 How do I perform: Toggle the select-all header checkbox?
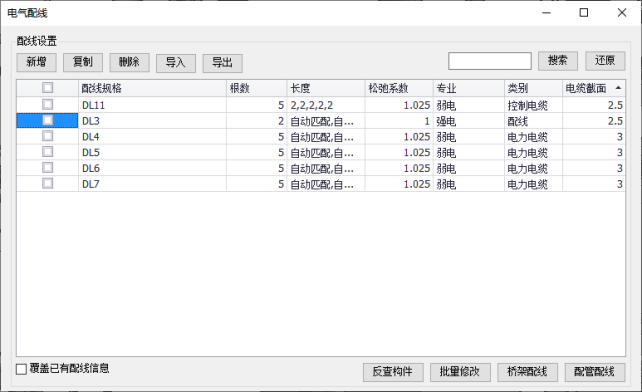47,88
